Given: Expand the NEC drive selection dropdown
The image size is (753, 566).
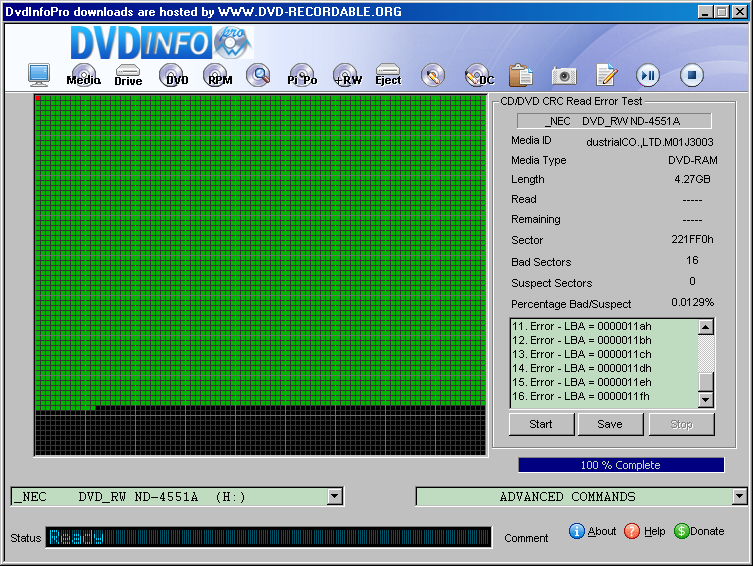Looking at the screenshot, I should click(335, 496).
